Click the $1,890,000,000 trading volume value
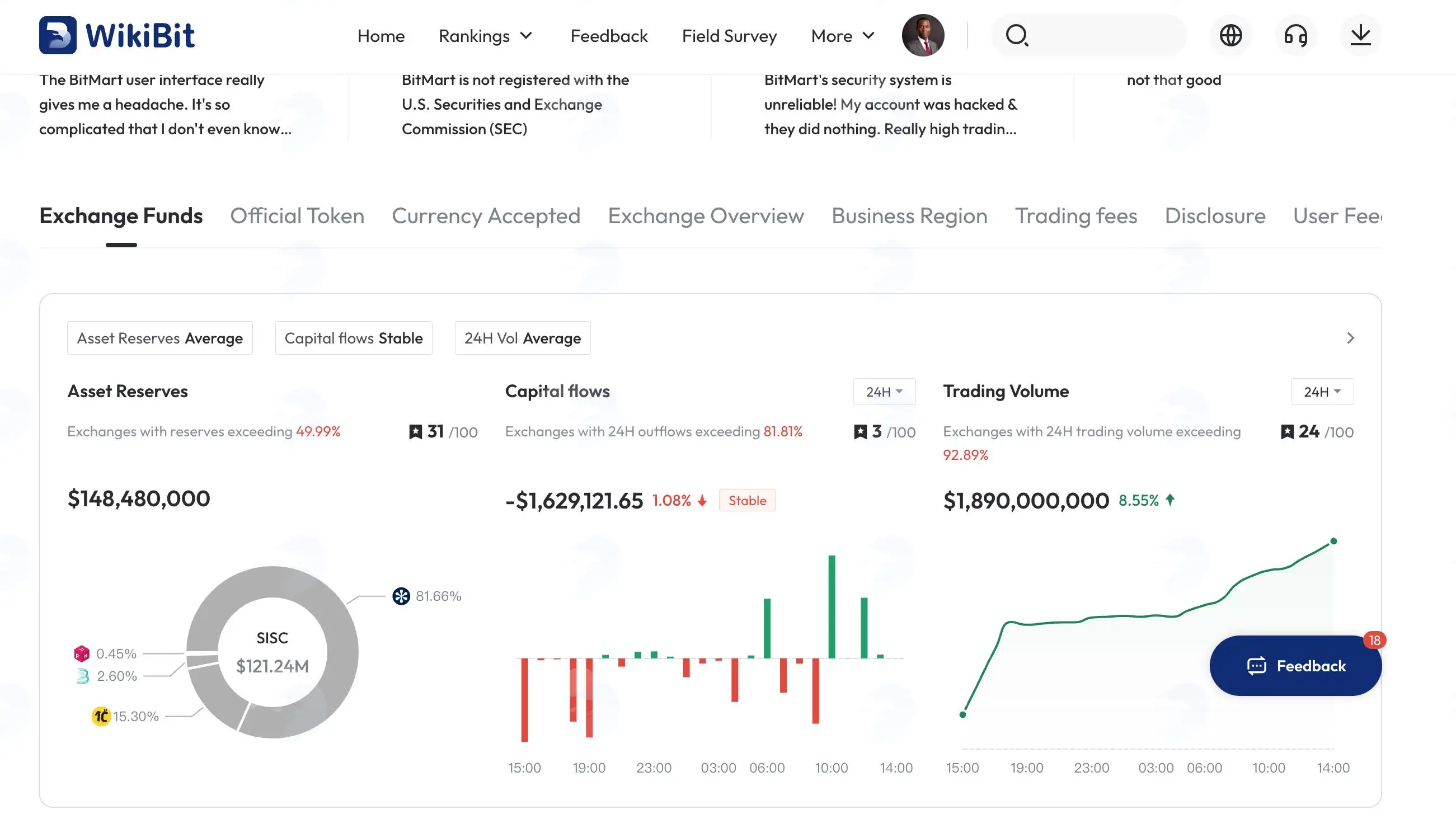 point(1026,501)
